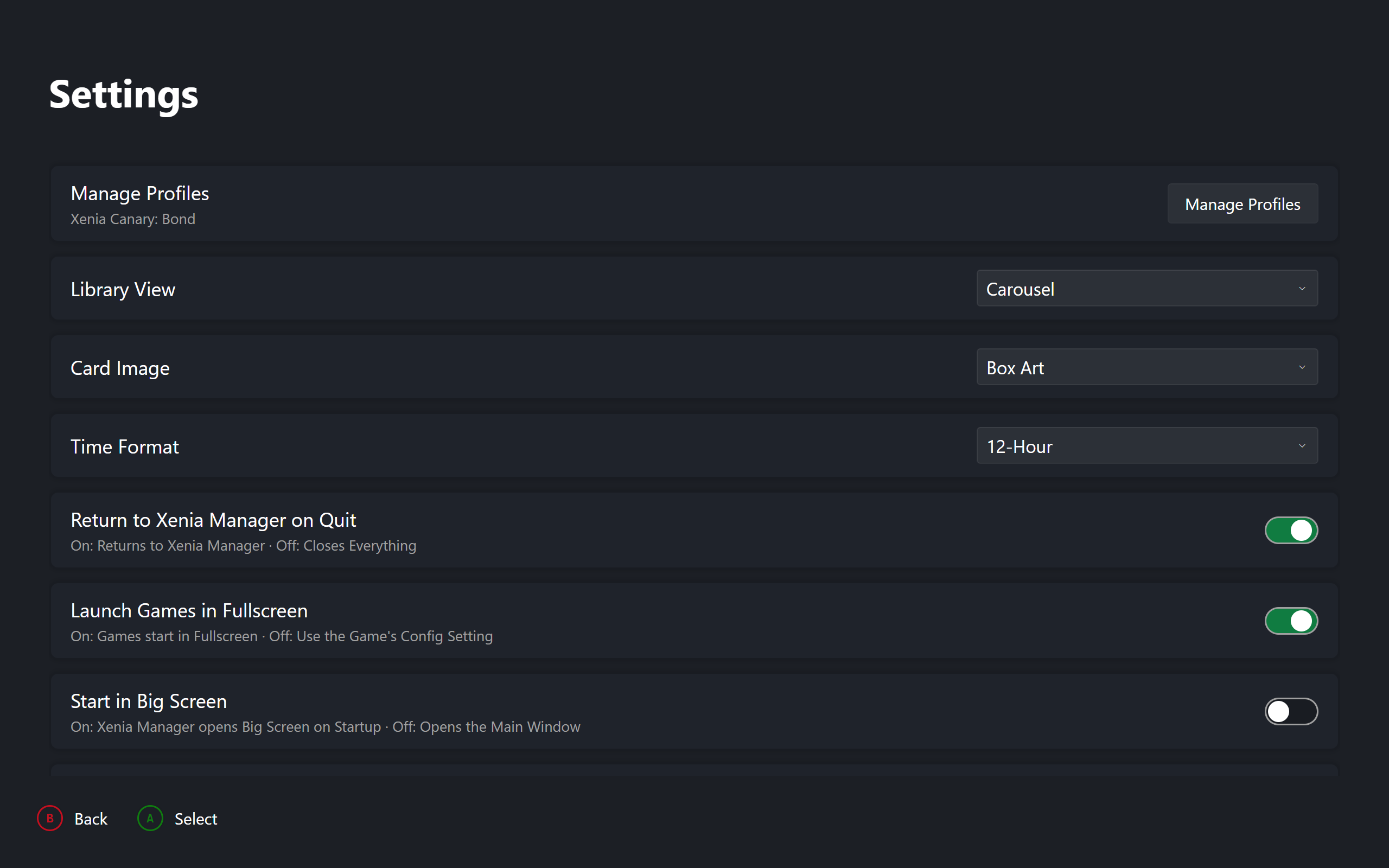Click the Manage Profiles row title text
This screenshot has height=868, width=1389.
[x=139, y=194]
